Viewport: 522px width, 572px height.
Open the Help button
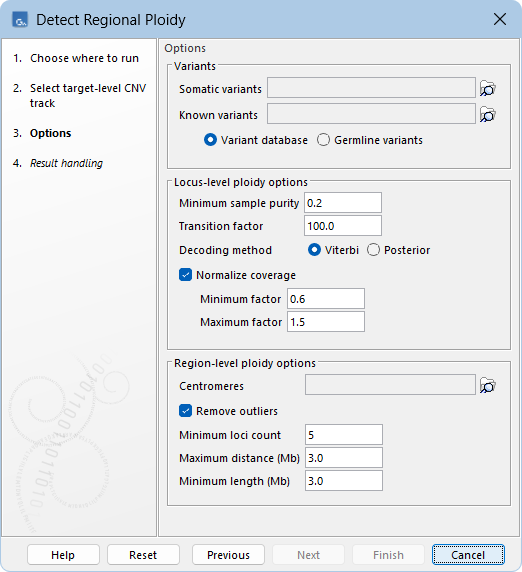point(63,555)
